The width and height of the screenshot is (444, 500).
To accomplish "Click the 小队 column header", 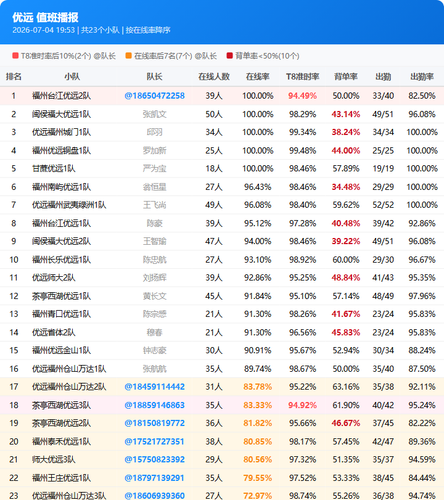I will pos(72,77).
